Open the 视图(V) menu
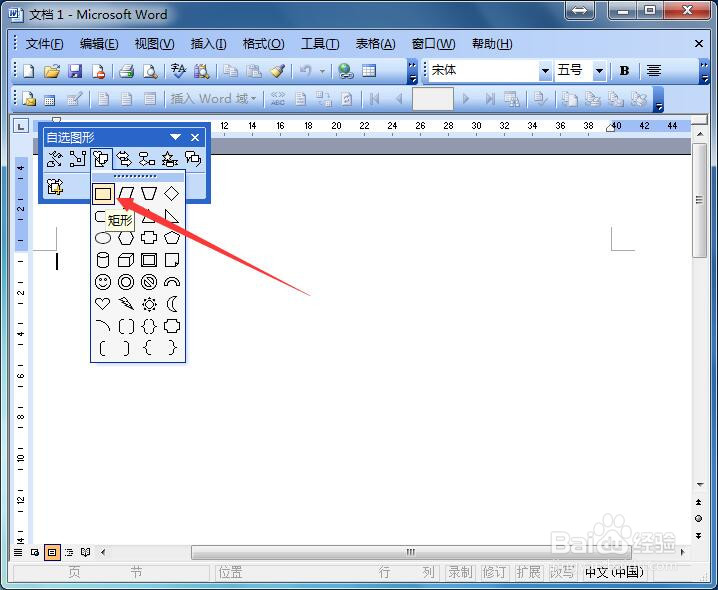This screenshot has width=718, height=590. (154, 44)
